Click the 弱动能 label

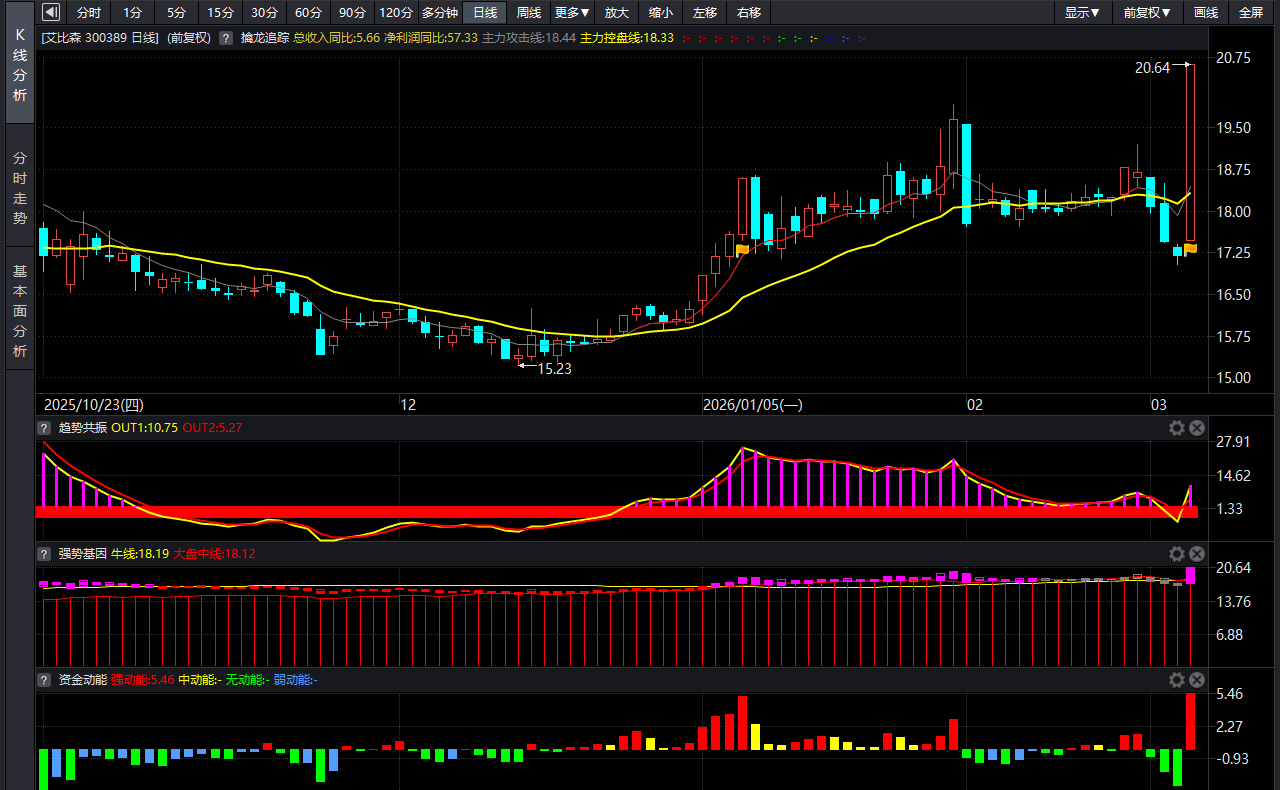(x=294, y=680)
